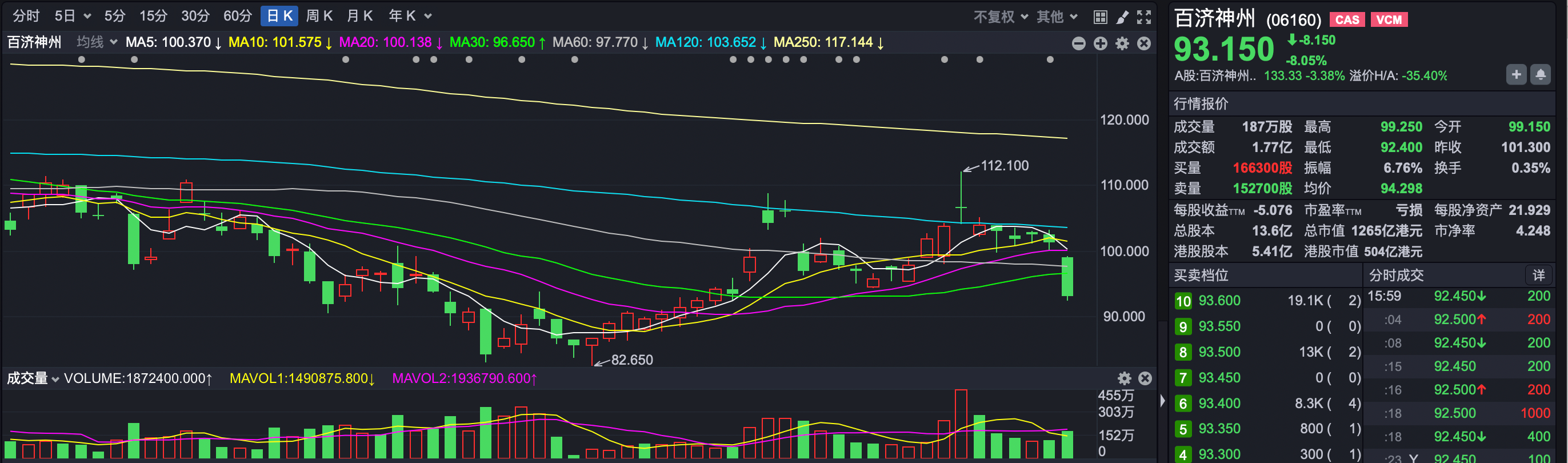Image resolution: width=1568 pixels, height=463 pixels.
Task: Click the MAVOL1:1490875.800 label
Action: click(x=302, y=378)
